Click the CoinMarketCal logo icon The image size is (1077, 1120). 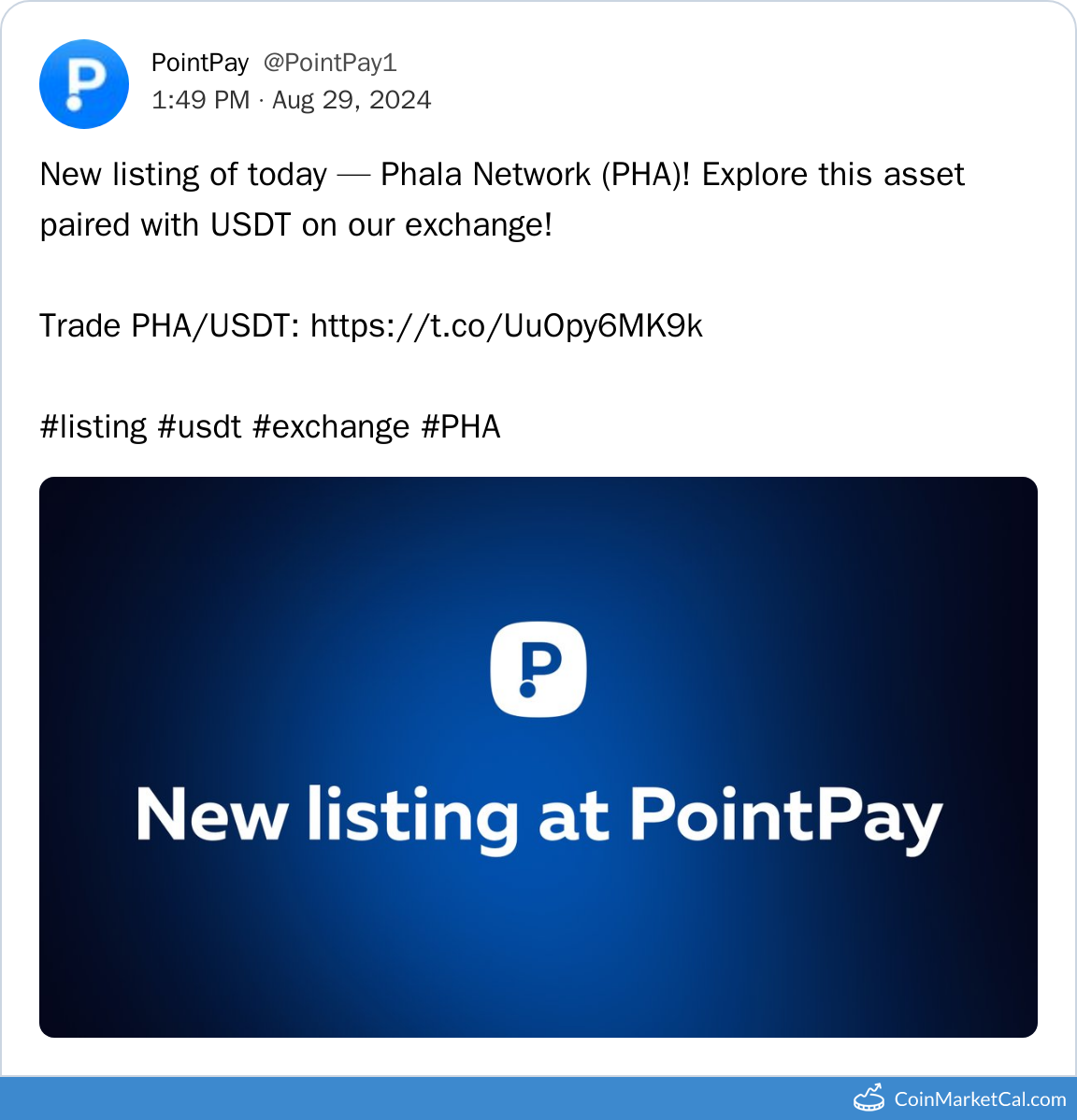tap(869, 1098)
